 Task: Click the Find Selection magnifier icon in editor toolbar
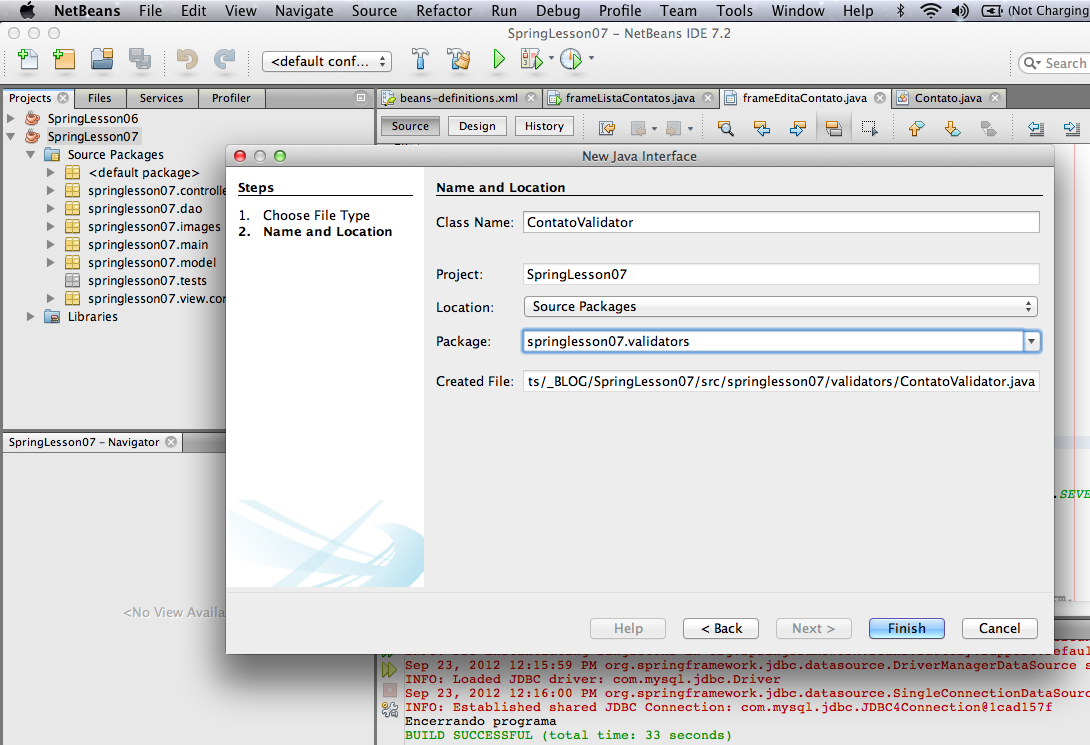pyautogui.click(x=725, y=128)
